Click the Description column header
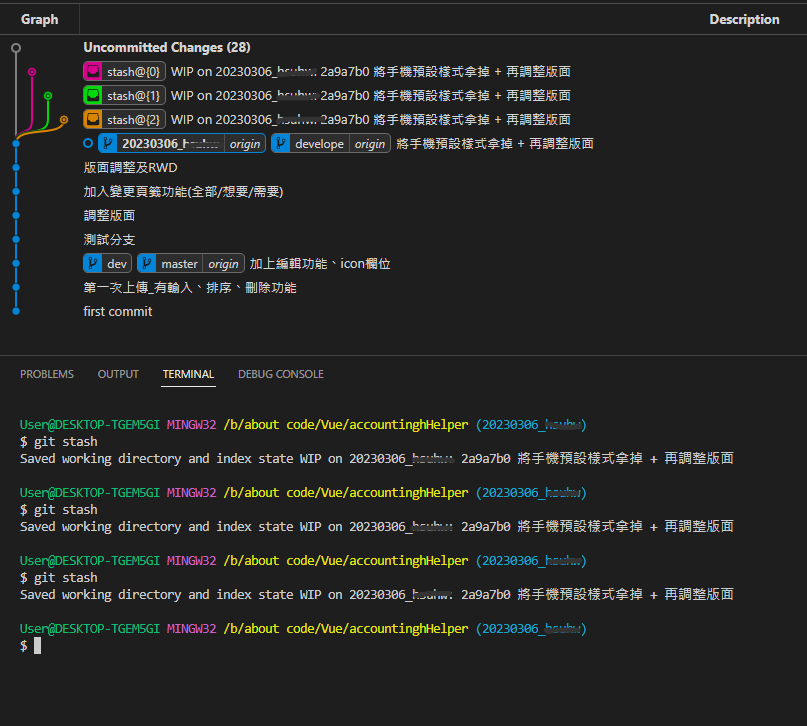Image resolution: width=807 pixels, height=726 pixels. click(x=744, y=20)
